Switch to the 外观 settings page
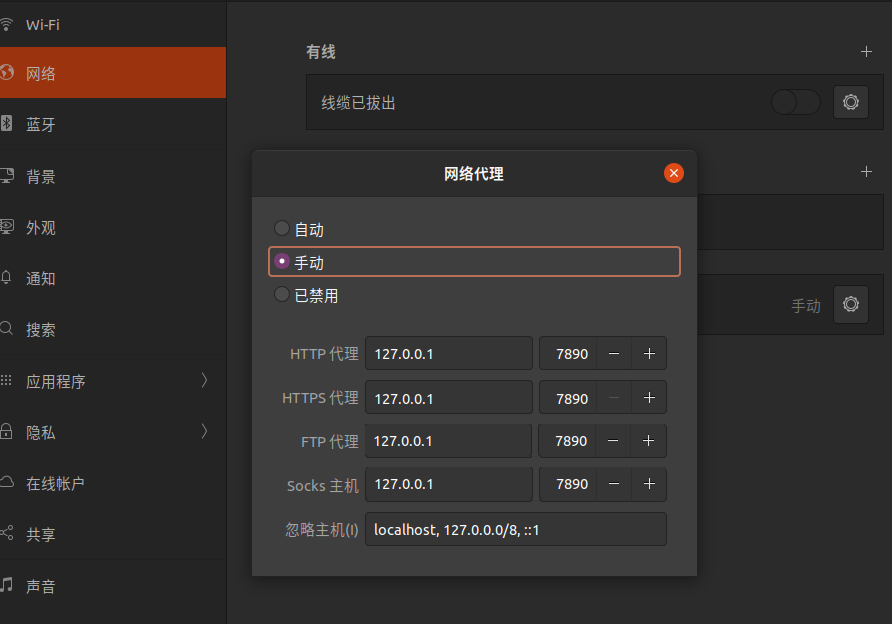Screen dimensions: 892x624 (12, 227)
